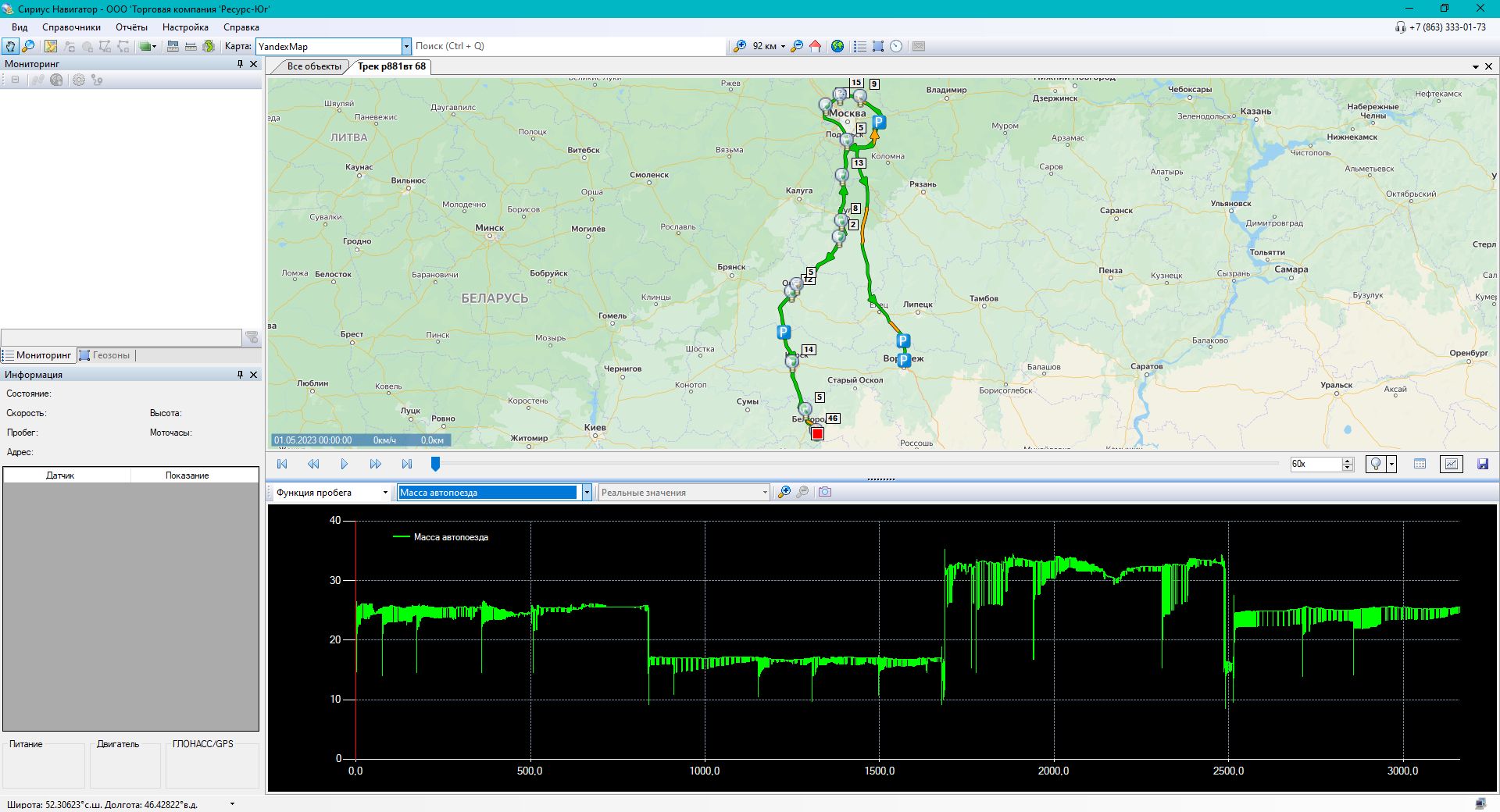
Task: Take chart snapshot with camera icon
Action: (825, 492)
